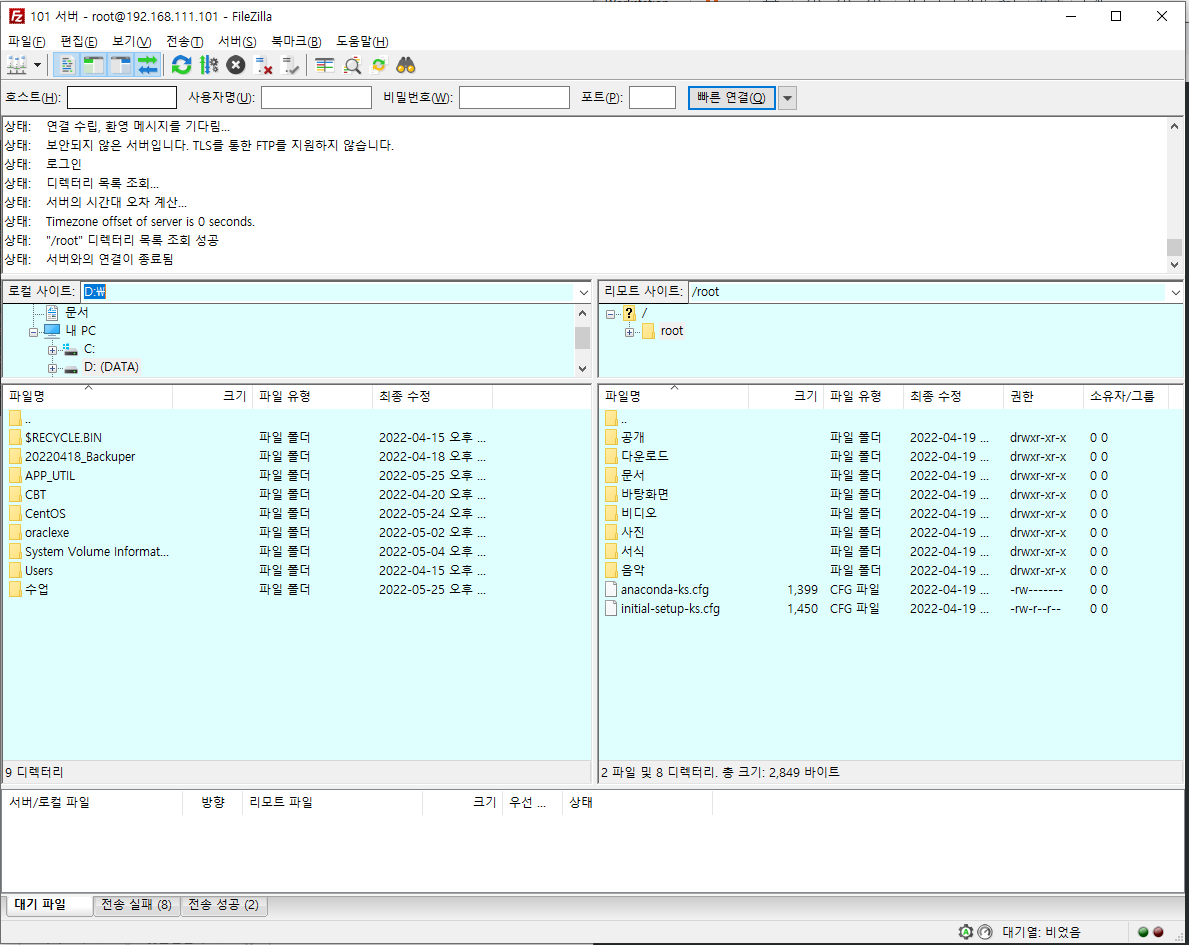The height and width of the screenshot is (945, 1189).
Task: Disconnect from the current server
Action: pos(263,65)
